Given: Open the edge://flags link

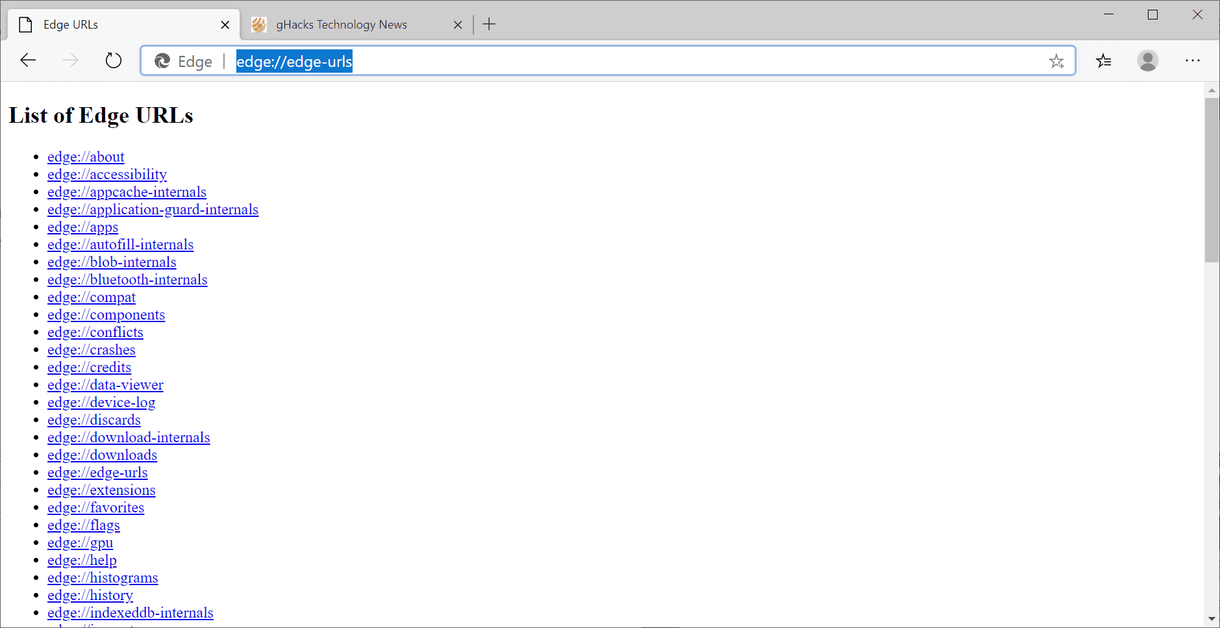Looking at the screenshot, I should pos(83,524).
